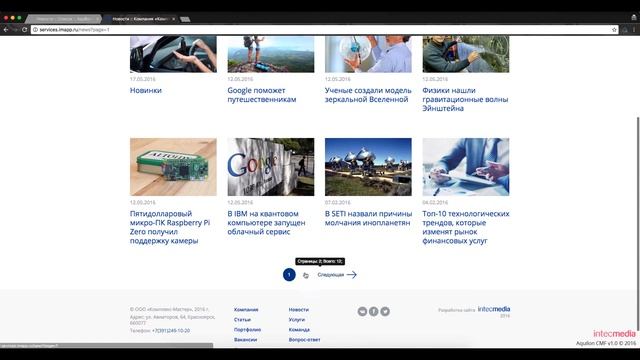640x360 pixels.
Task: Click the Raspberry Pi board thumbnail
Action: [x=173, y=167]
